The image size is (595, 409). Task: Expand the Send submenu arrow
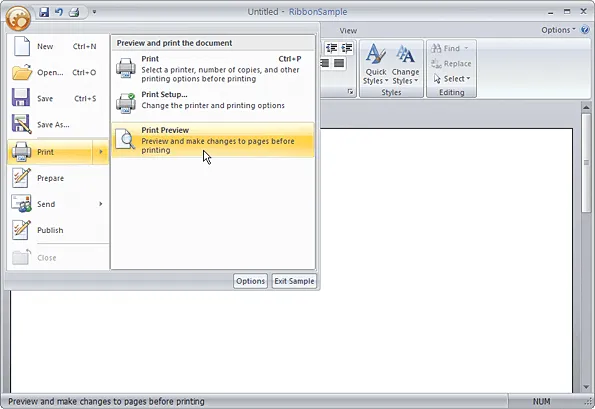click(x=101, y=204)
